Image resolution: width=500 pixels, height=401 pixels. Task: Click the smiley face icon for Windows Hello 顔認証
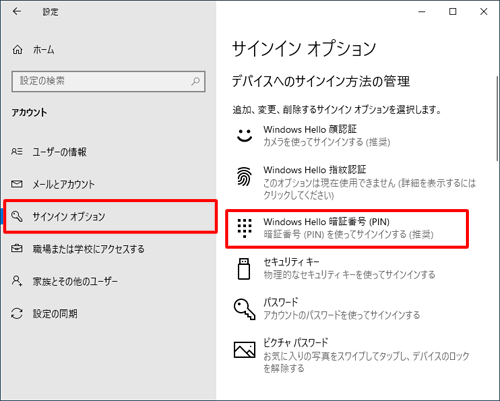[x=244, y=135]
